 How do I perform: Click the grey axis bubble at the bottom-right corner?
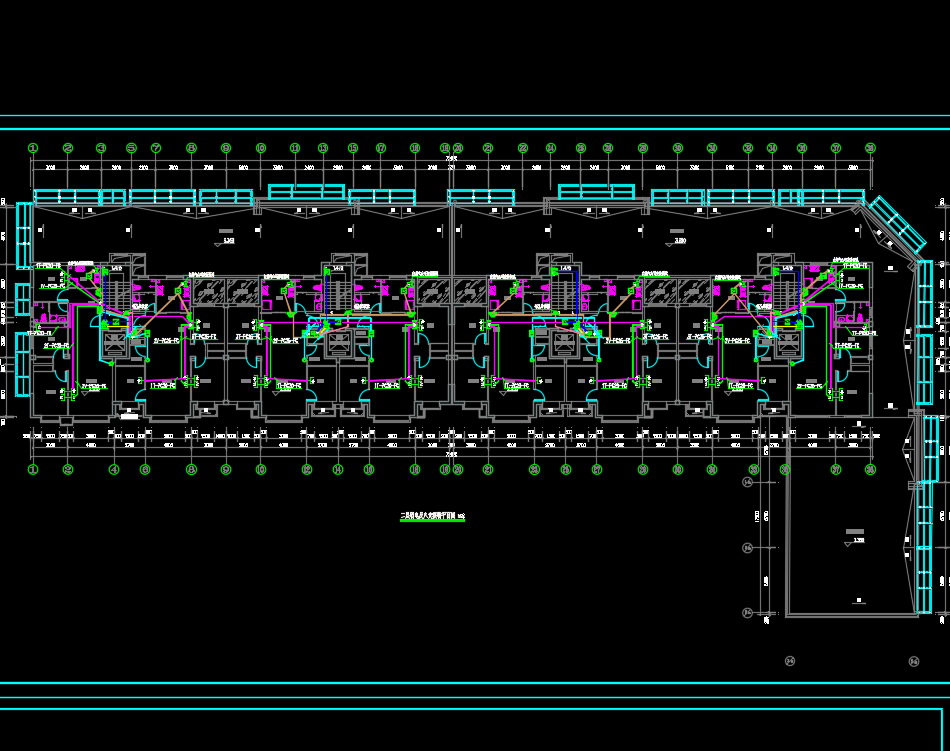click(x=913, y=661)
